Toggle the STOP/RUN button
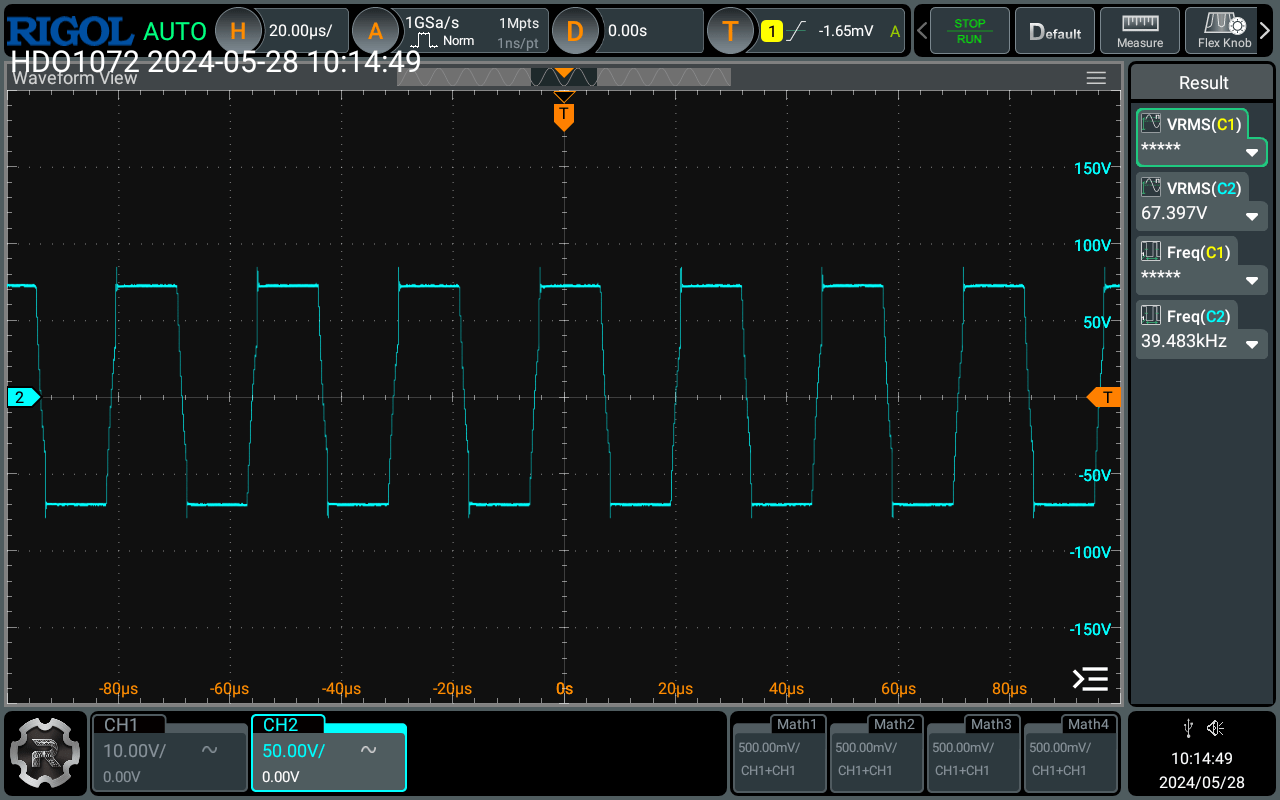Screen dimensions: 1280x800 (x=969, y=31)
